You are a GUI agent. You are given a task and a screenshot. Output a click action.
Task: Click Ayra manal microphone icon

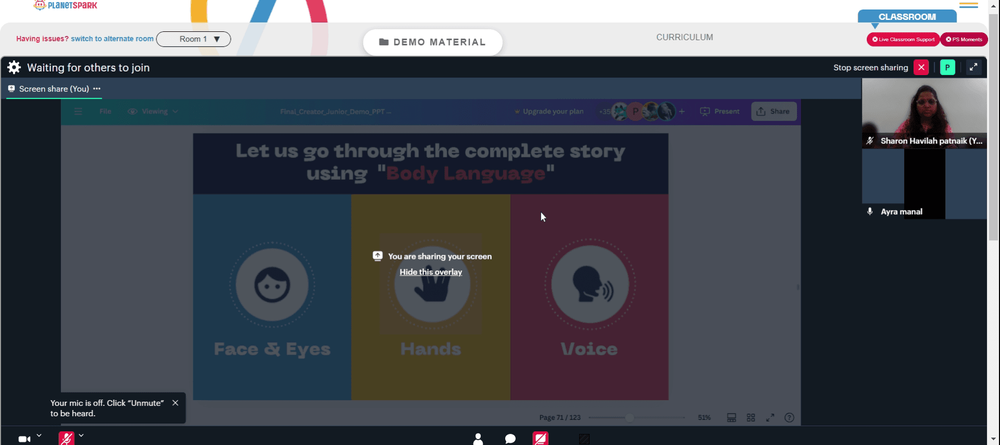[x=870, y=211]
